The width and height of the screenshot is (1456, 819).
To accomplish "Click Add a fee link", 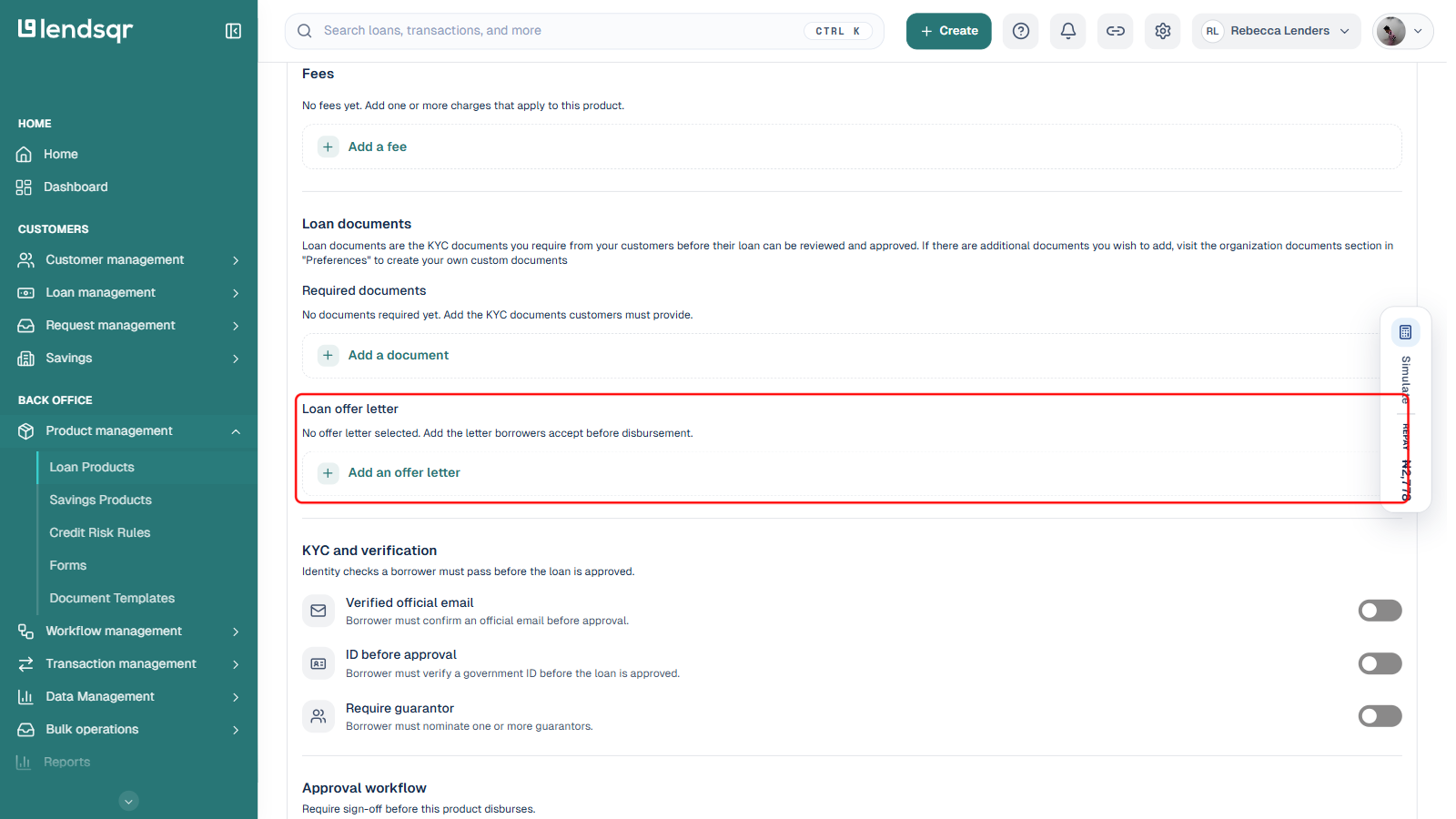I will point(378,147).
